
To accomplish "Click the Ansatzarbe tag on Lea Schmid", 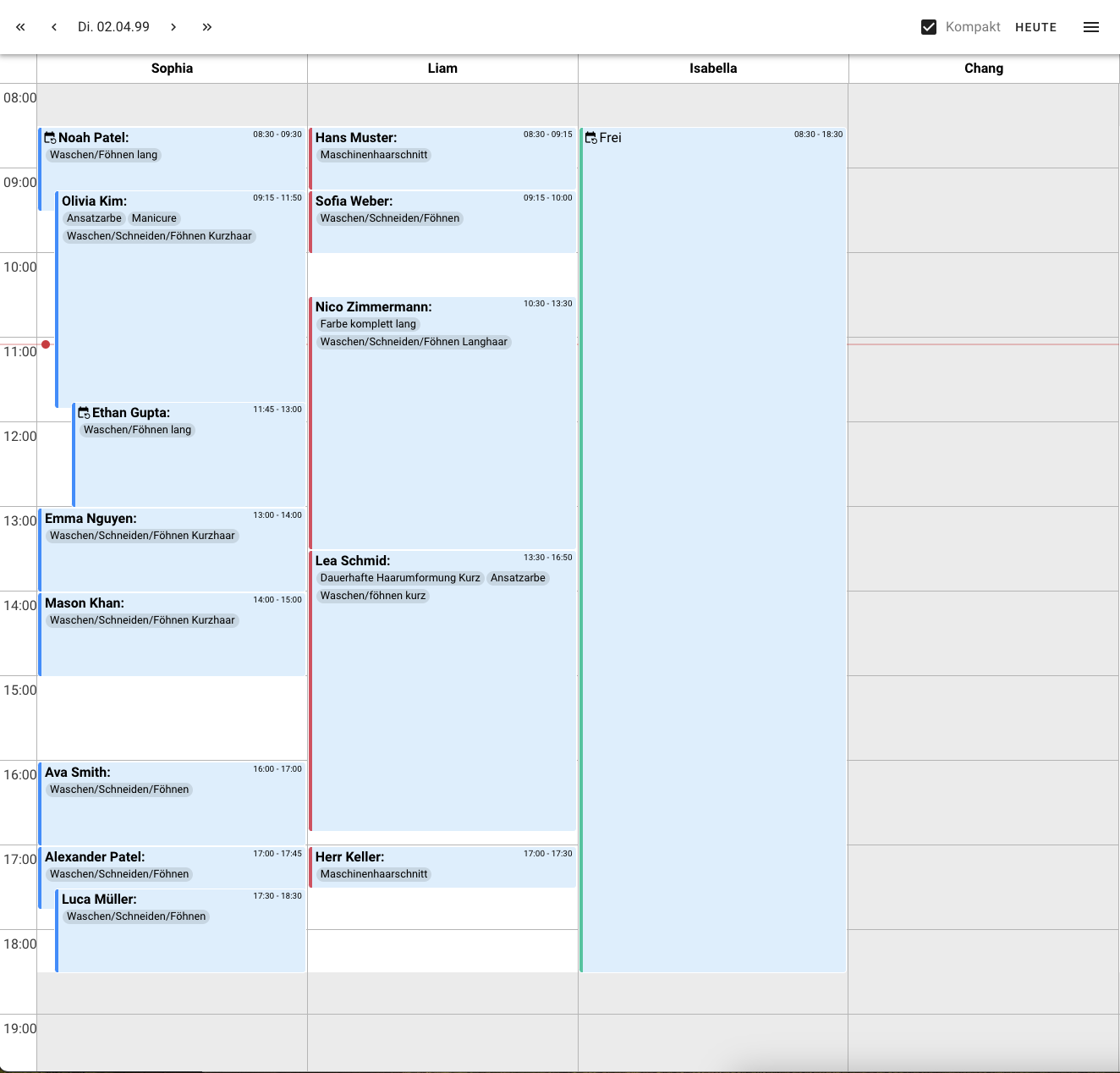I will click(518, 578).
